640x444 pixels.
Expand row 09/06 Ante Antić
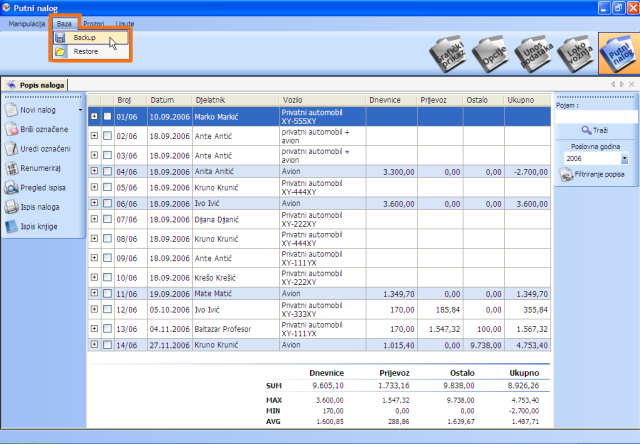(94, 258)
